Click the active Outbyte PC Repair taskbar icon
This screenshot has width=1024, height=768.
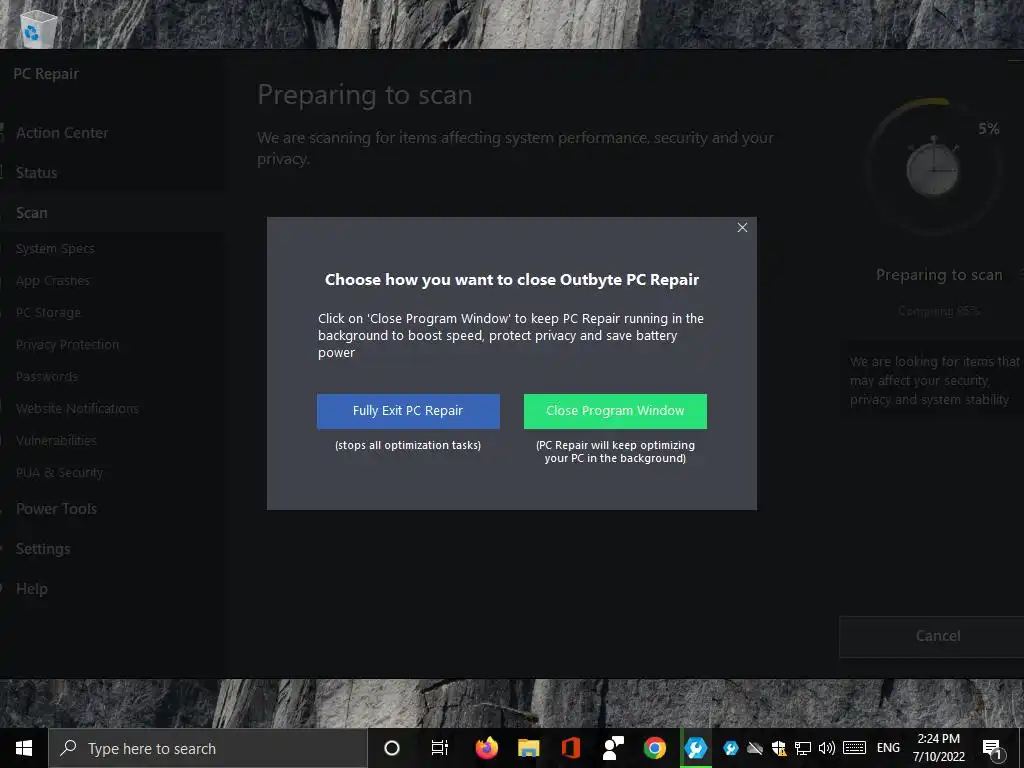(x=696, y=748)
